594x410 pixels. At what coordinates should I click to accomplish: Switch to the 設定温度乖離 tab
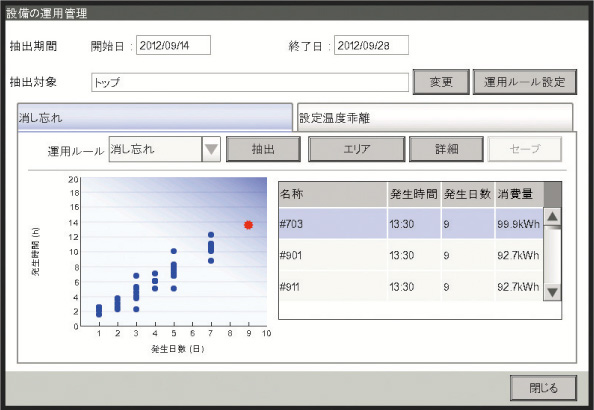(x=435, y=117)
